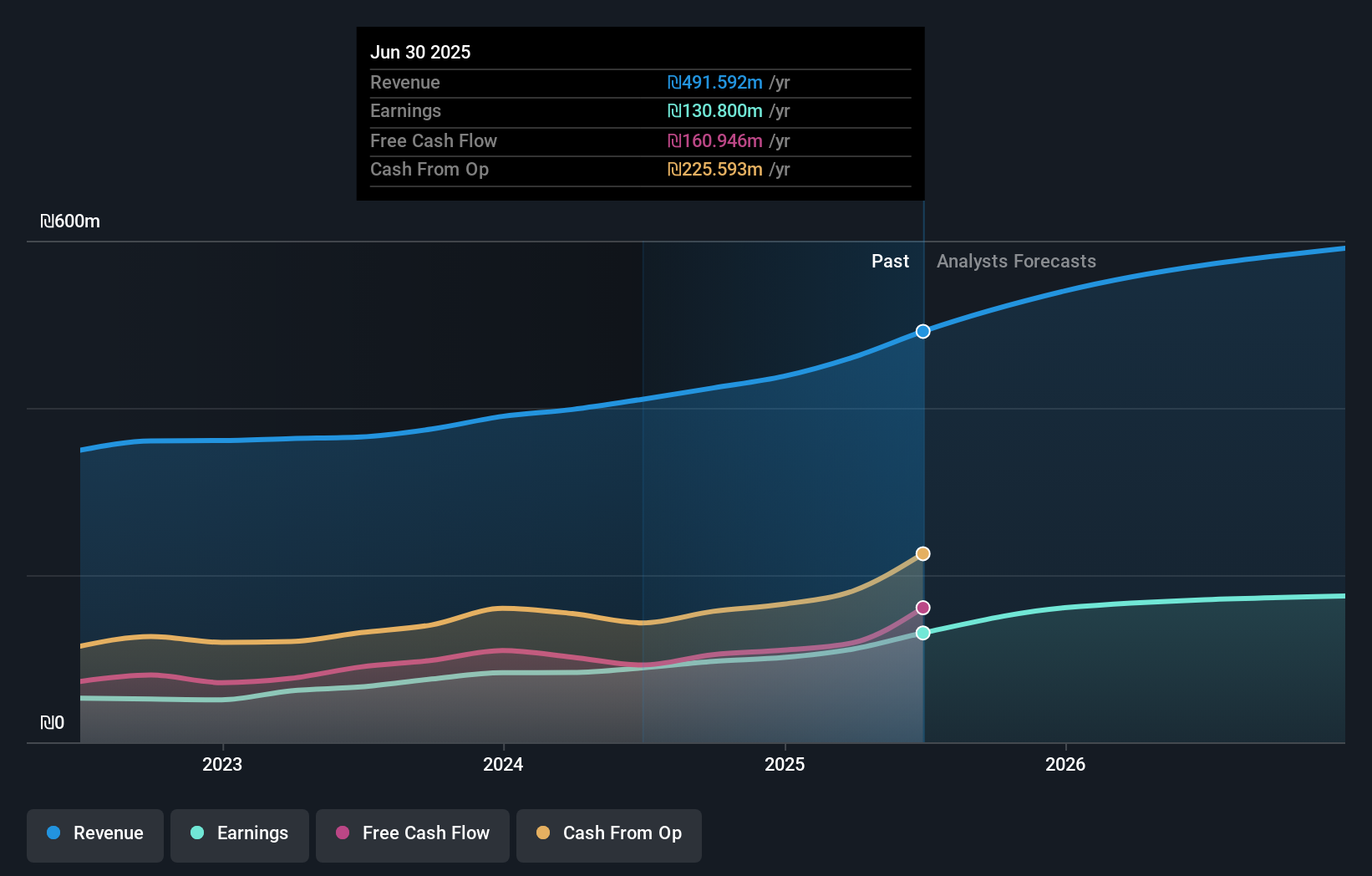
Task: Select the blue Revenue data point marker
Action: click(922, 331)
